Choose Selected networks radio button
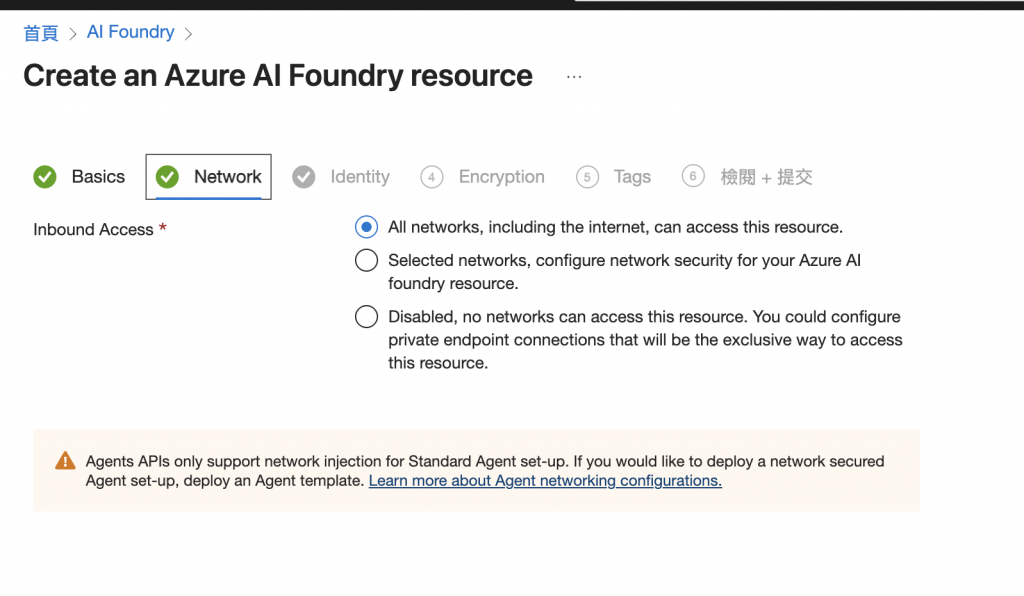This screenshot has width=1024, height=596. (367, 261)
